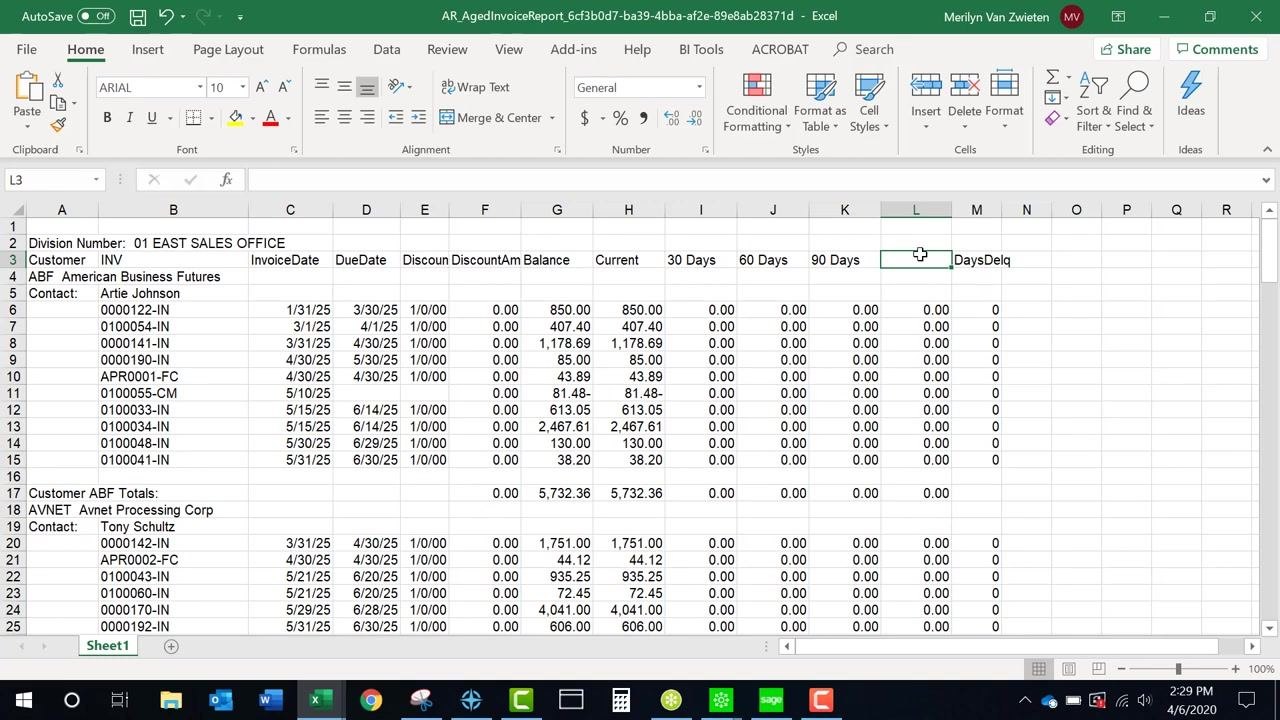Apply Comma Style icon

pos(643,118)
